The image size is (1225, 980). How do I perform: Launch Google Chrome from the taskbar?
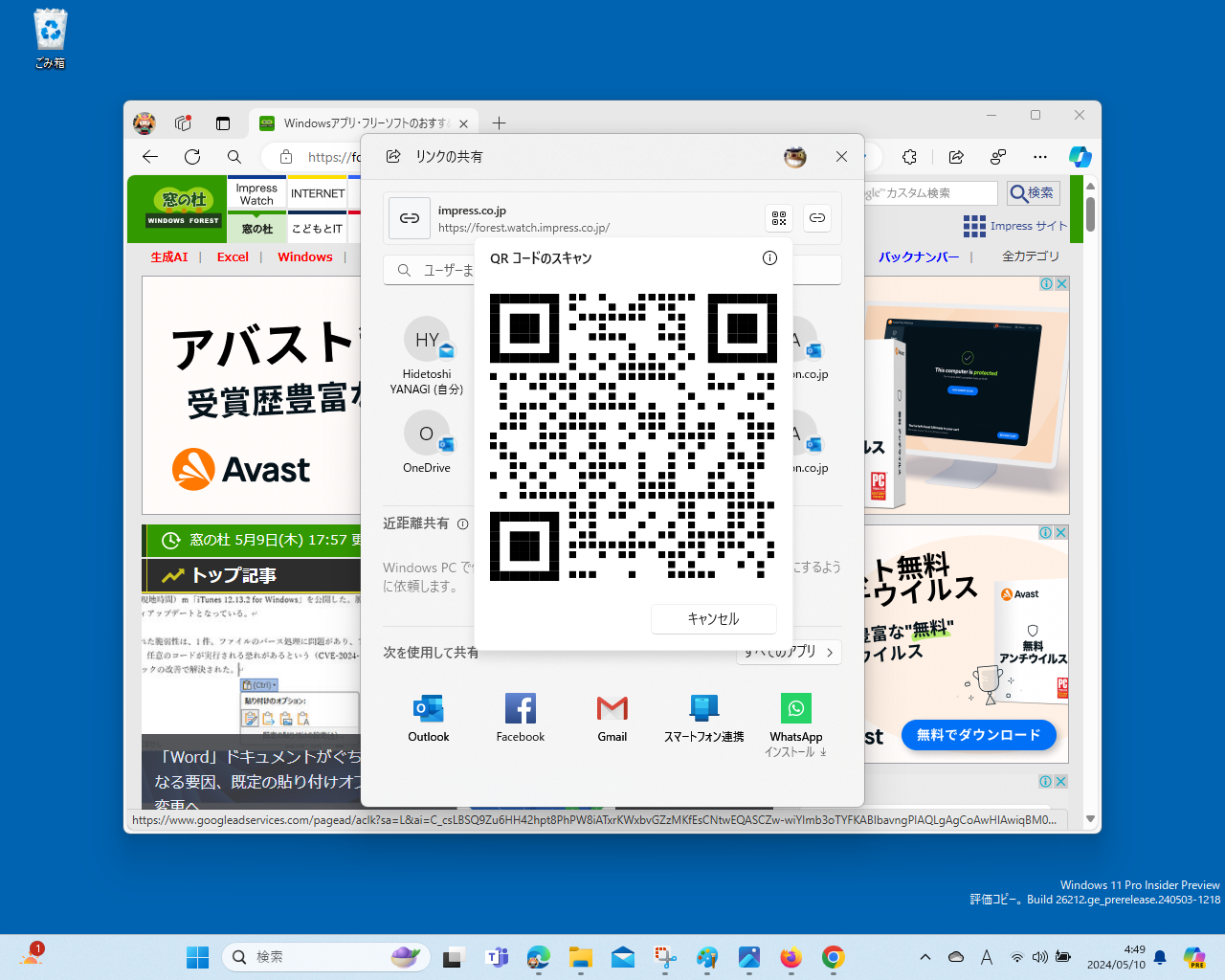[x=833, y=957]
